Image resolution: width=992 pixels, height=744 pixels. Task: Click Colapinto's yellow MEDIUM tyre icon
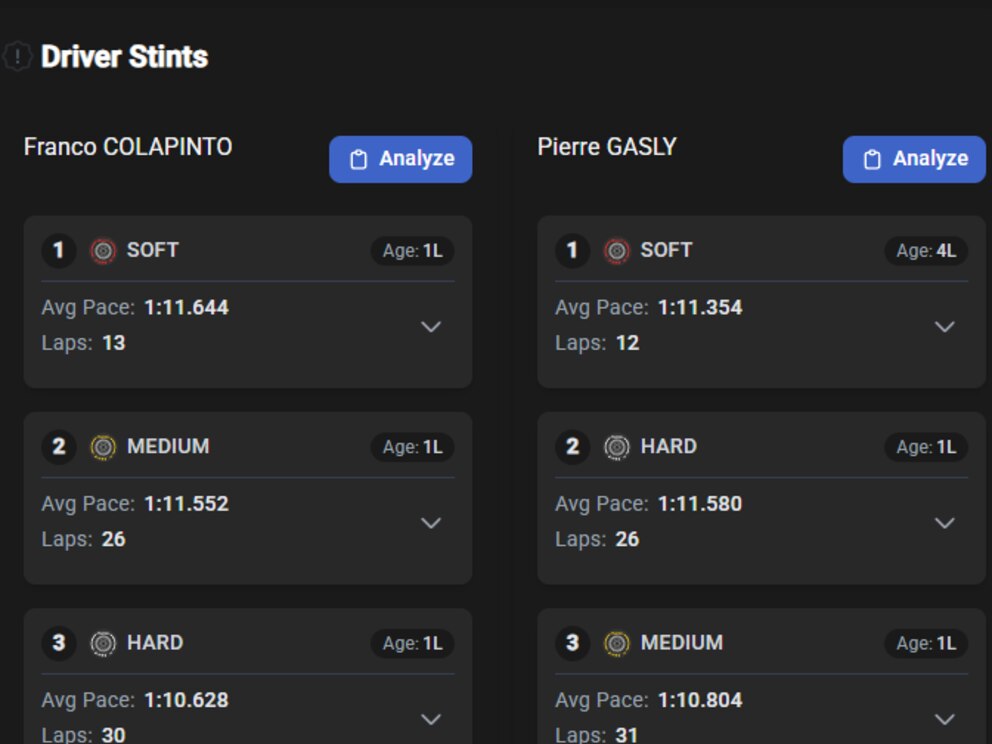point(103,447)
